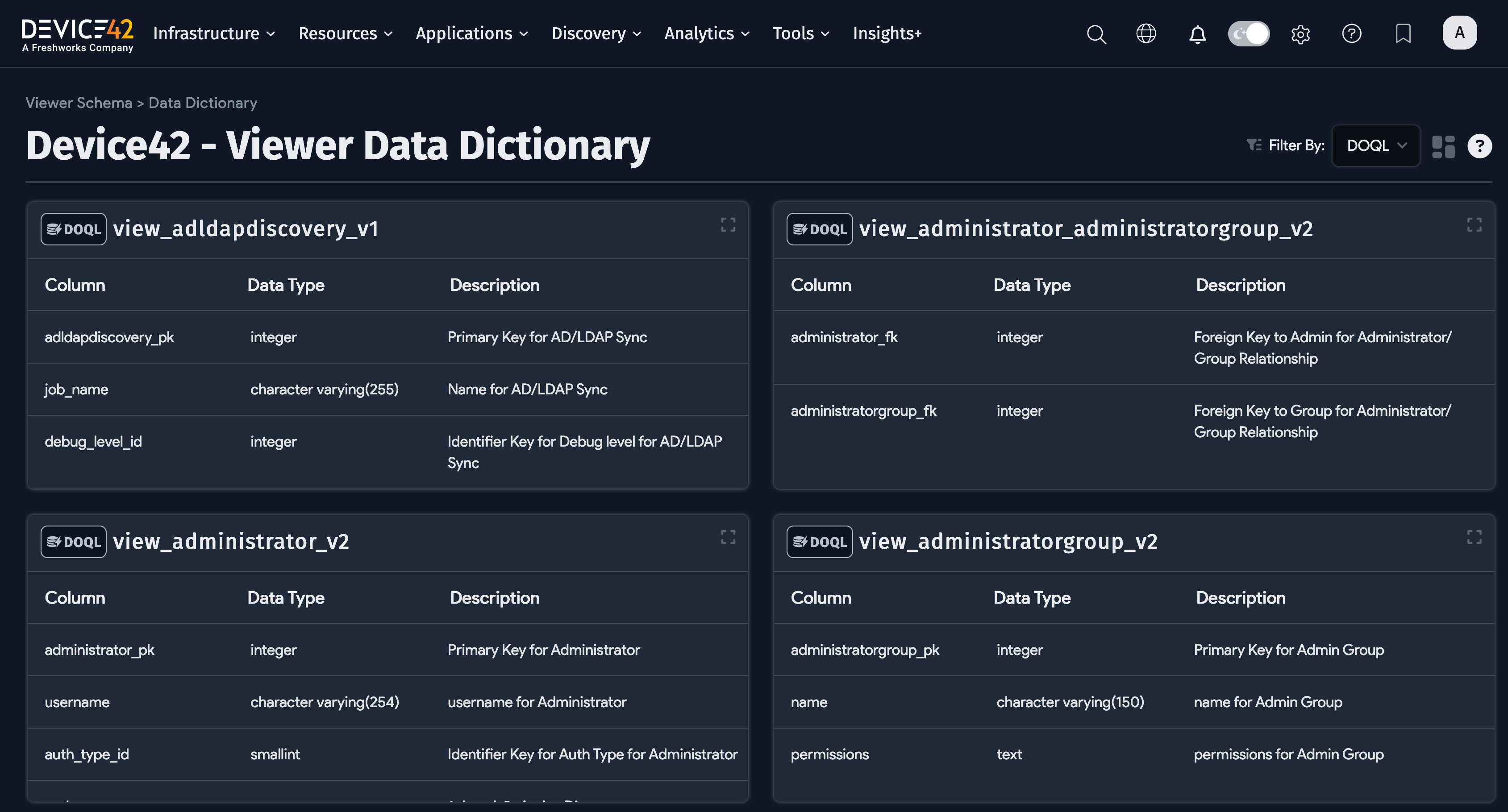Click the filter funnel icon
This screenshot has width=1508, height=812.
(1254, 145)
